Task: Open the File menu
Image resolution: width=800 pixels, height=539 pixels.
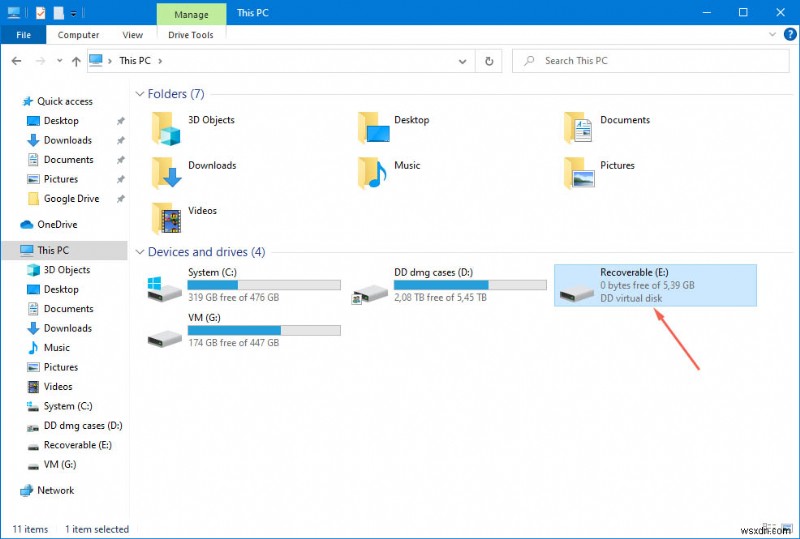Action: pyautogui.click(x=23, y=35)
